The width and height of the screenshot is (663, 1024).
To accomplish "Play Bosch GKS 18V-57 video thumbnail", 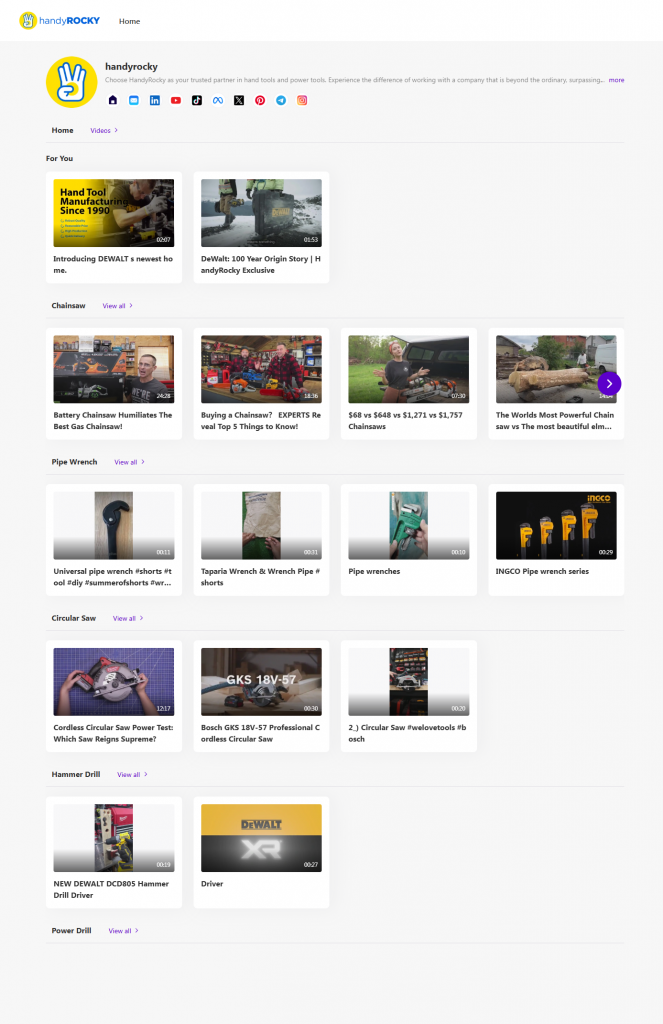I will tap(261, 682).
